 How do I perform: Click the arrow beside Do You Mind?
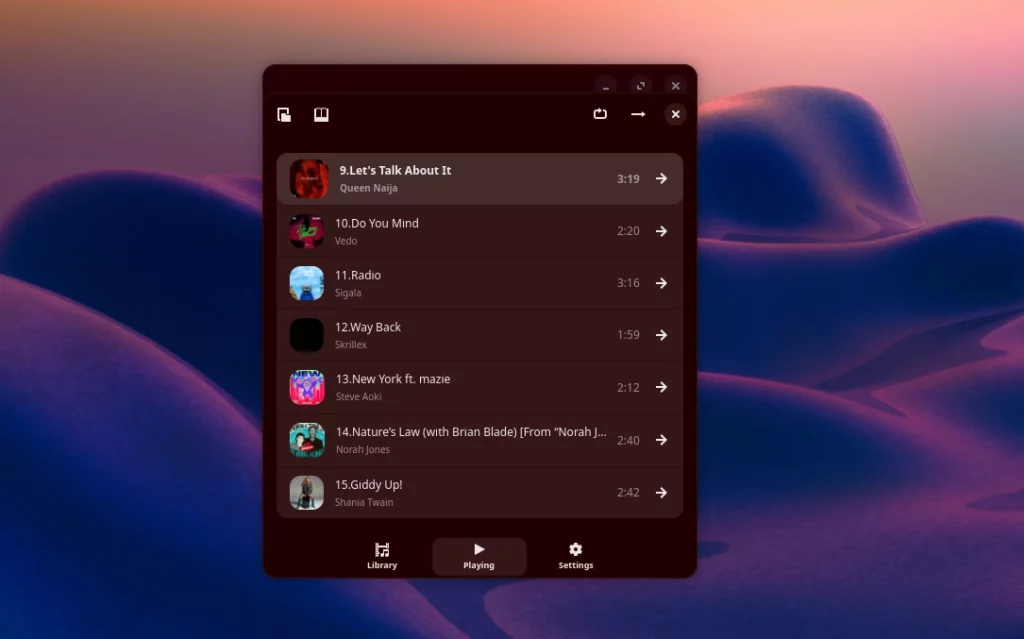(x=661, y=231)
